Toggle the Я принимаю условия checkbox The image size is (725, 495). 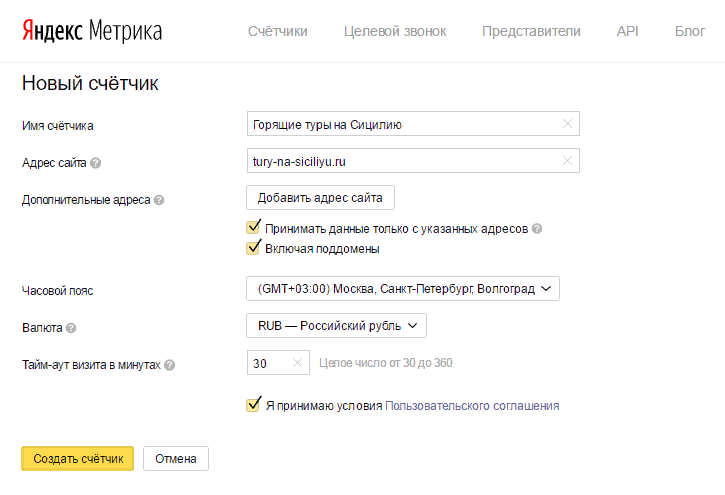point(253,404)
